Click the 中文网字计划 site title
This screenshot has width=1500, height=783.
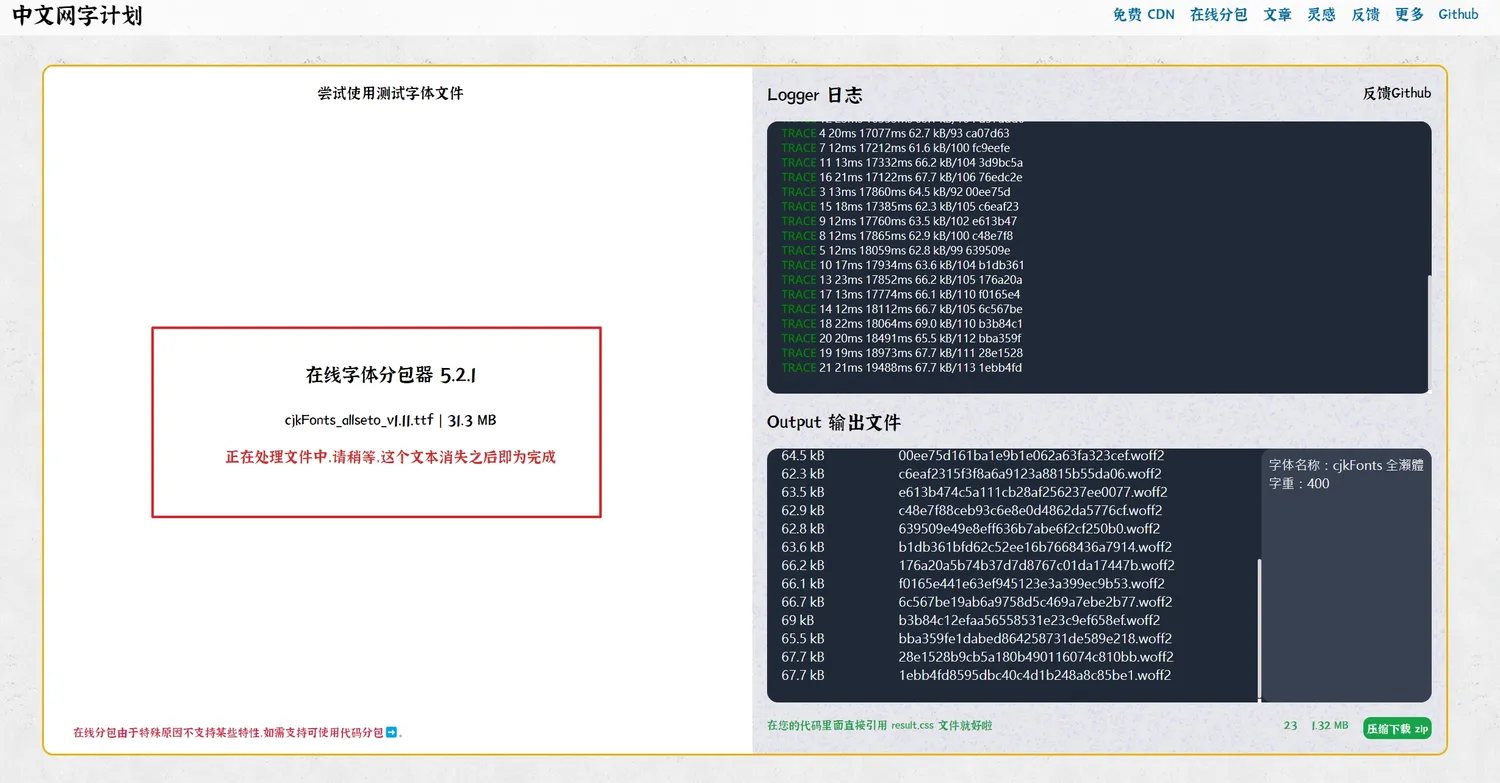tap(77, 16)
